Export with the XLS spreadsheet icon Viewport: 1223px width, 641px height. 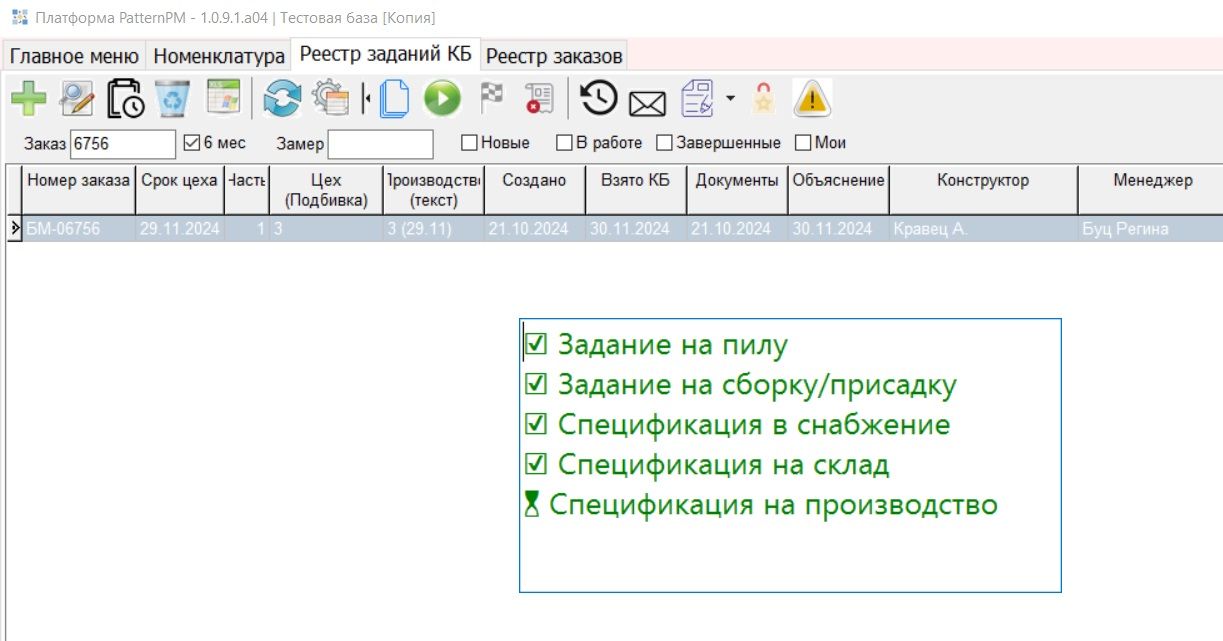223,99
